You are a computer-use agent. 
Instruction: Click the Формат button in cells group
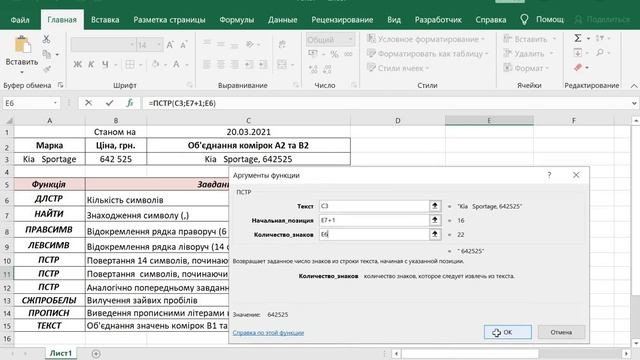524,68
